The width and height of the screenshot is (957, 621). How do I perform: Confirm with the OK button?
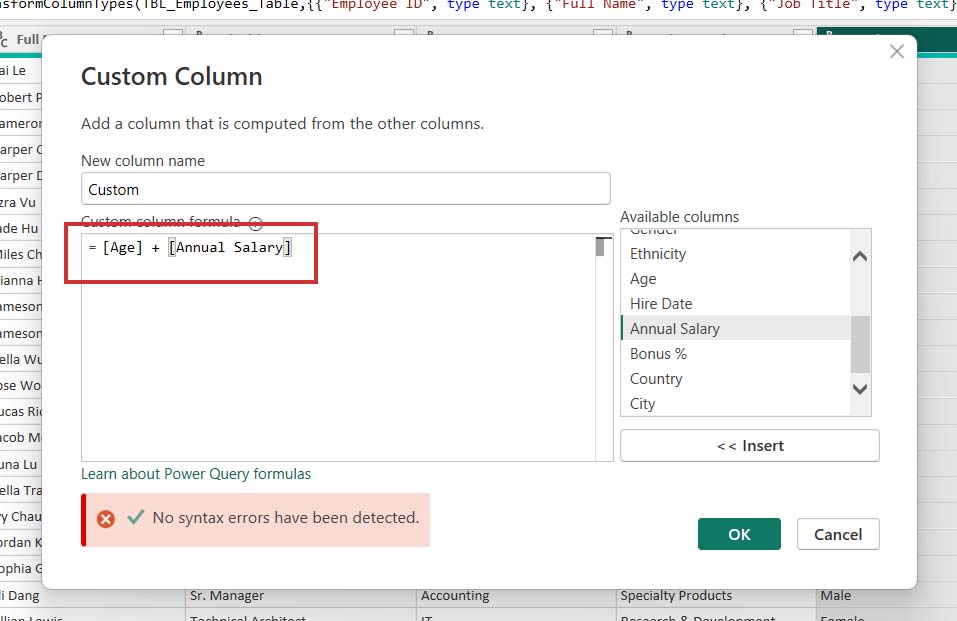(739, 534)
